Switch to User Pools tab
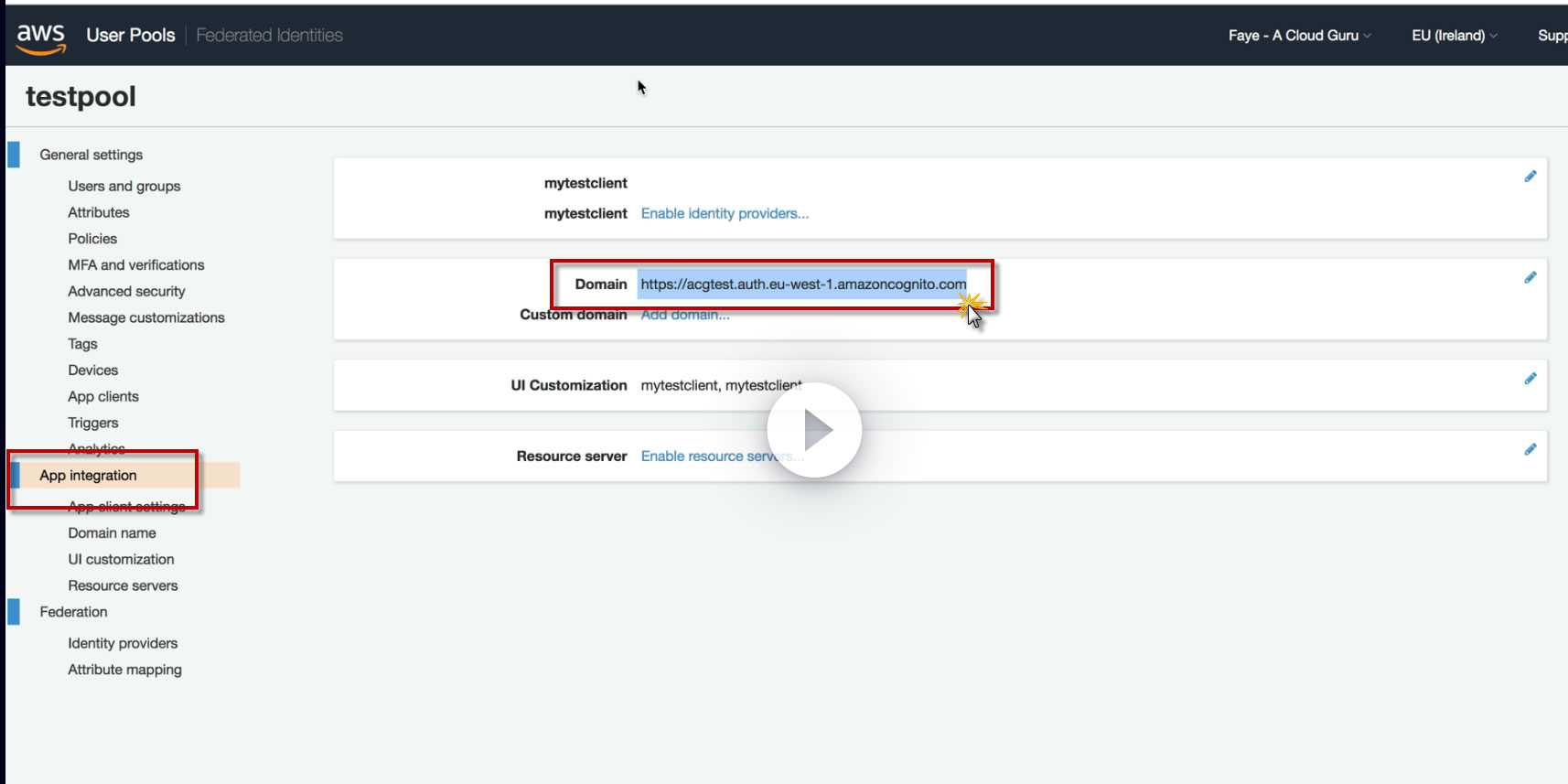1568x784 pixels. [131, 36]
